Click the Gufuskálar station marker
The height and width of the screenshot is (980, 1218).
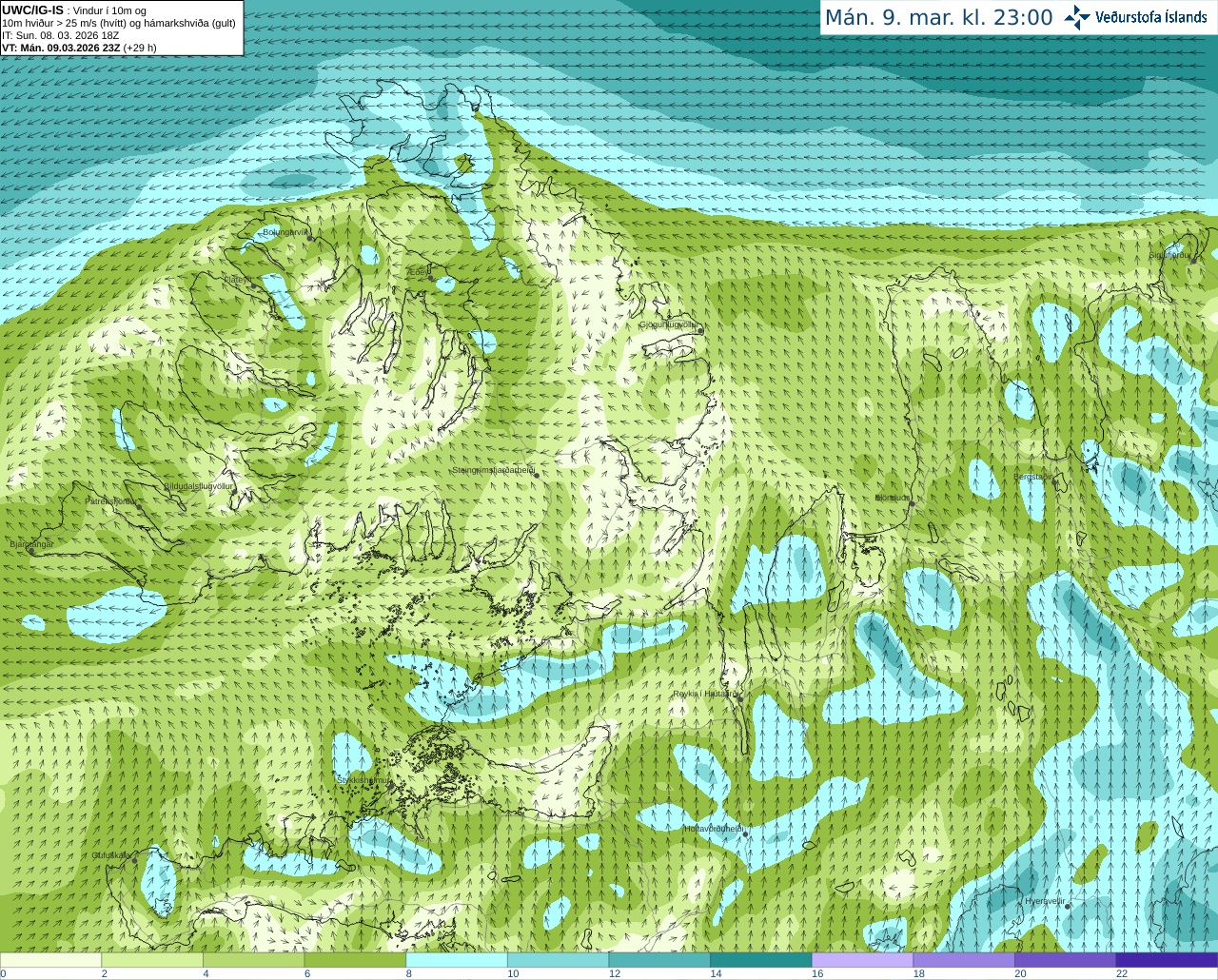click(134, 860)
